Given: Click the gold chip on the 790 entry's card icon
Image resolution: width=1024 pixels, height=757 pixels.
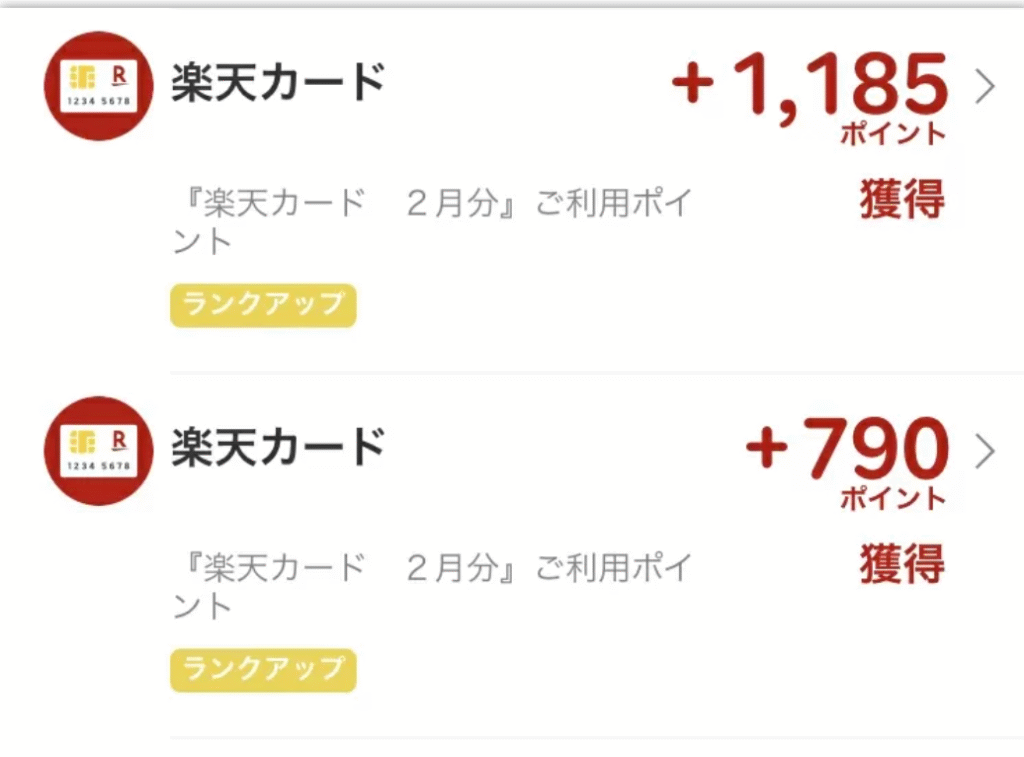Looking at the screenshot, I should coord(83,442).
